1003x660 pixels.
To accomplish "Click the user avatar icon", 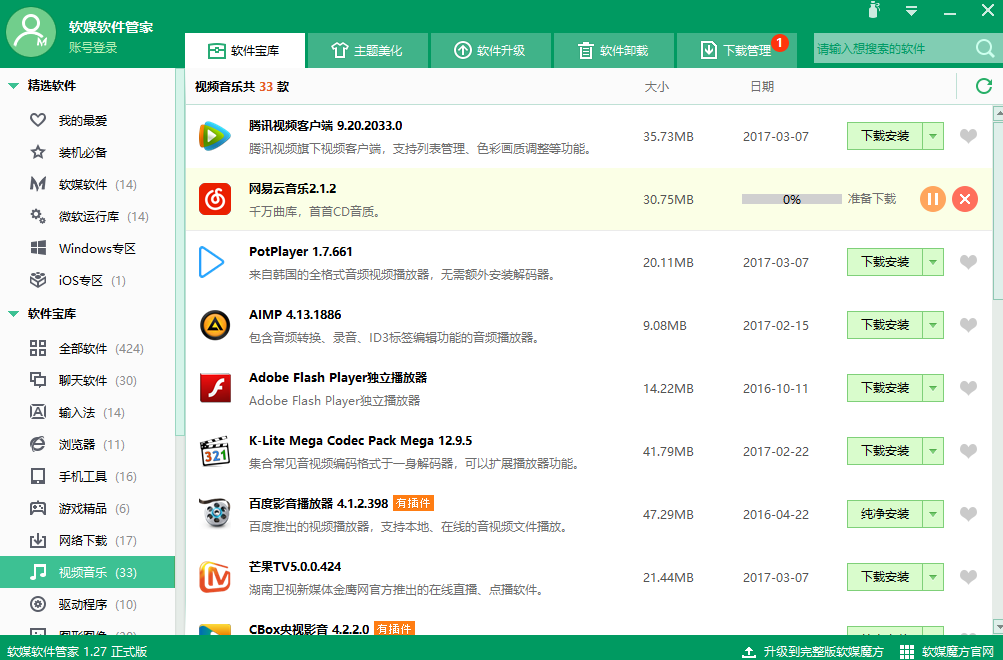I will (31, 32).
